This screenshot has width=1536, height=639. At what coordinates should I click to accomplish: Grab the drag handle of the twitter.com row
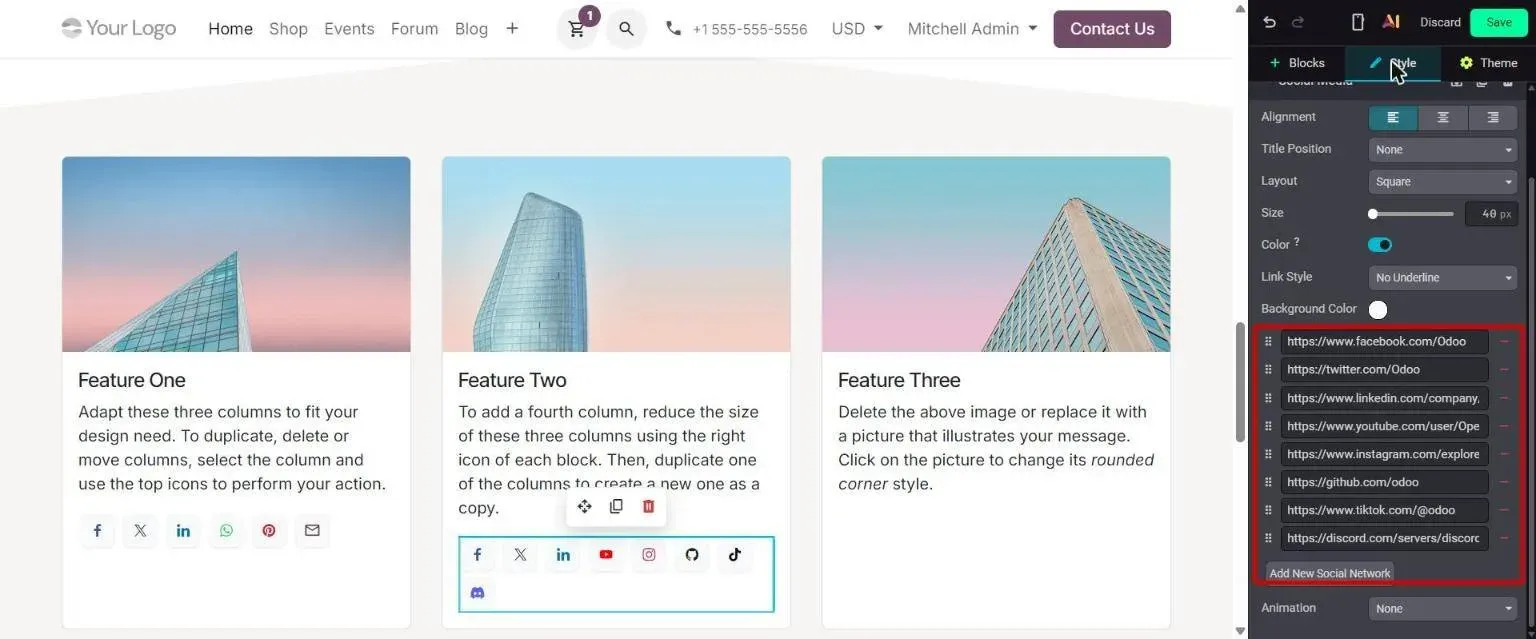click(x=1268, y=369)
